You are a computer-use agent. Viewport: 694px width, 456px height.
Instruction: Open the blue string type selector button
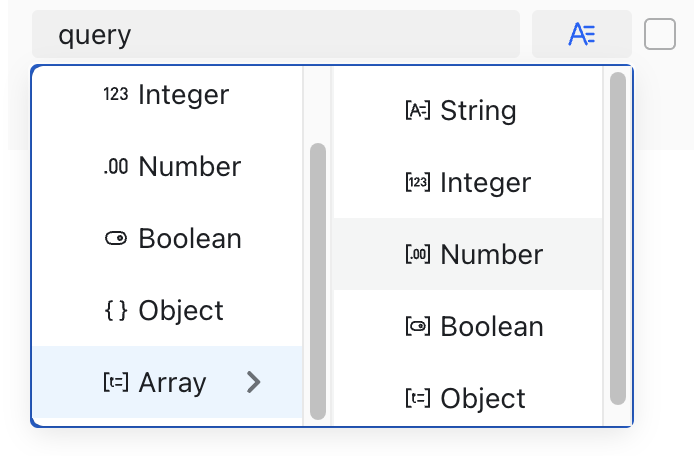pos(582,34)
